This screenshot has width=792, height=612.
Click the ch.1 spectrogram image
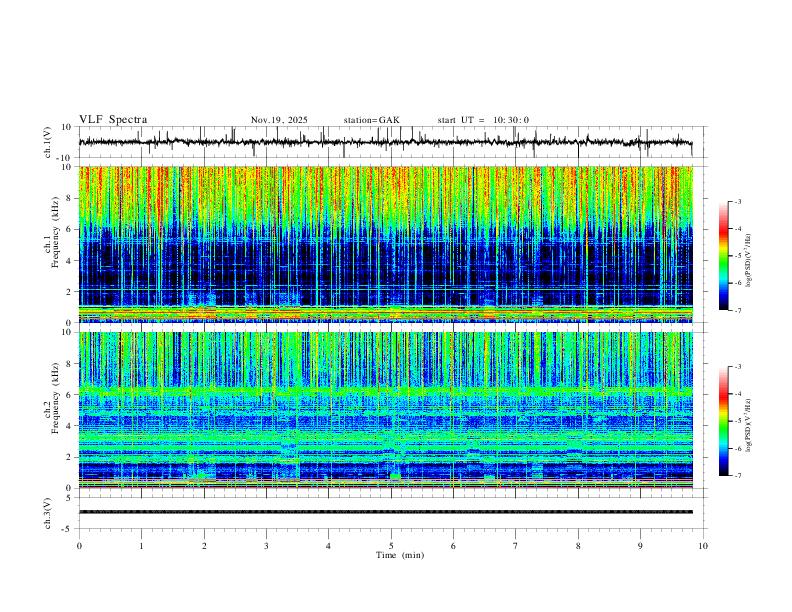[x=386, y=244]
